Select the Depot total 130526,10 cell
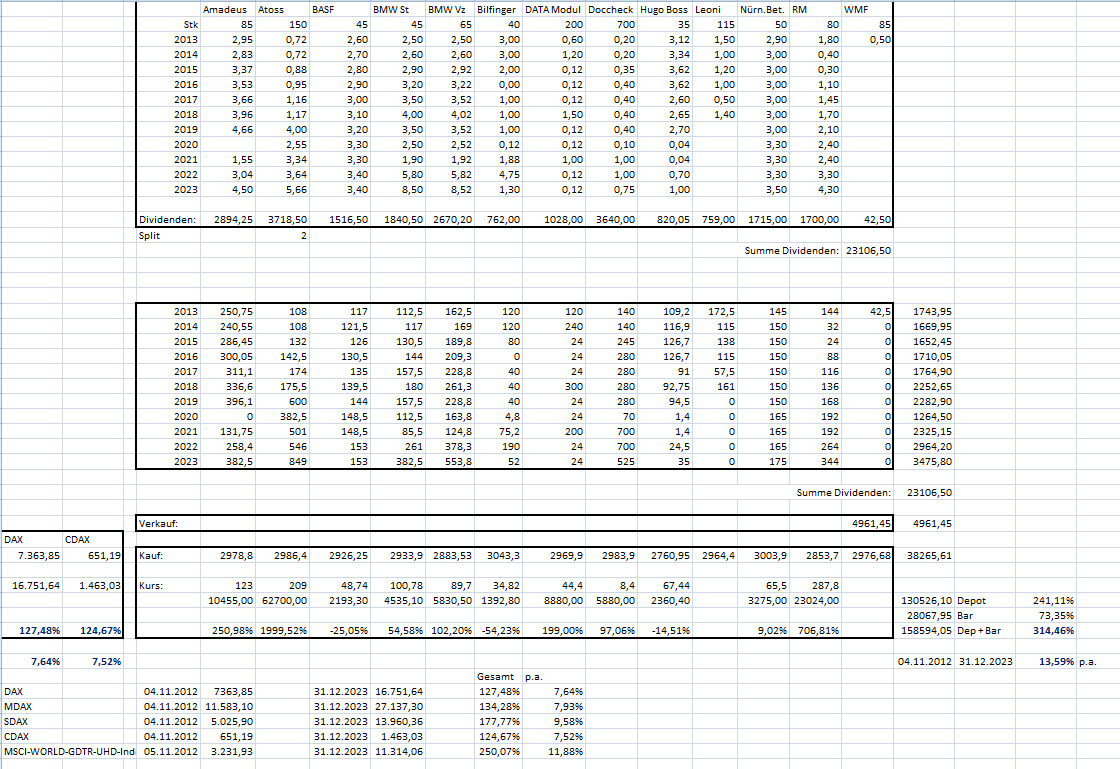Image resolution: width=1120 pixels, height=769 pixels. tap(924, 600)
